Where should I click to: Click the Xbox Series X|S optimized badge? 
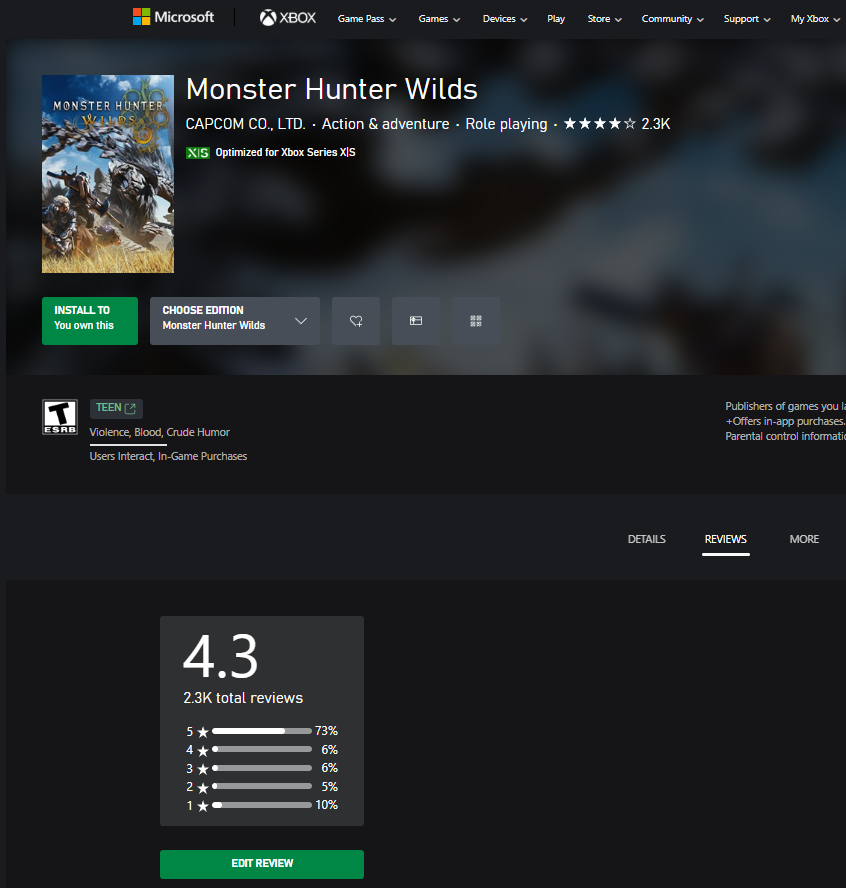[198, 152]
